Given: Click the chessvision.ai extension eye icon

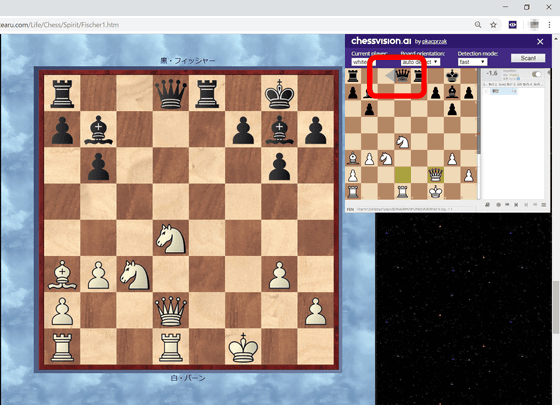Looking at the screenshot, I should (512, 25).
